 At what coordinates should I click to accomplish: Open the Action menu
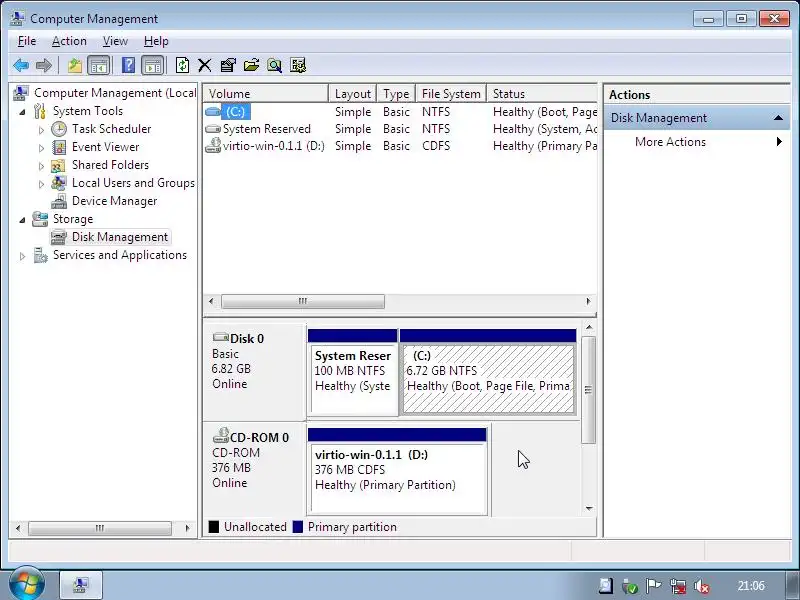pyautogui.click(x=69, y=41)
